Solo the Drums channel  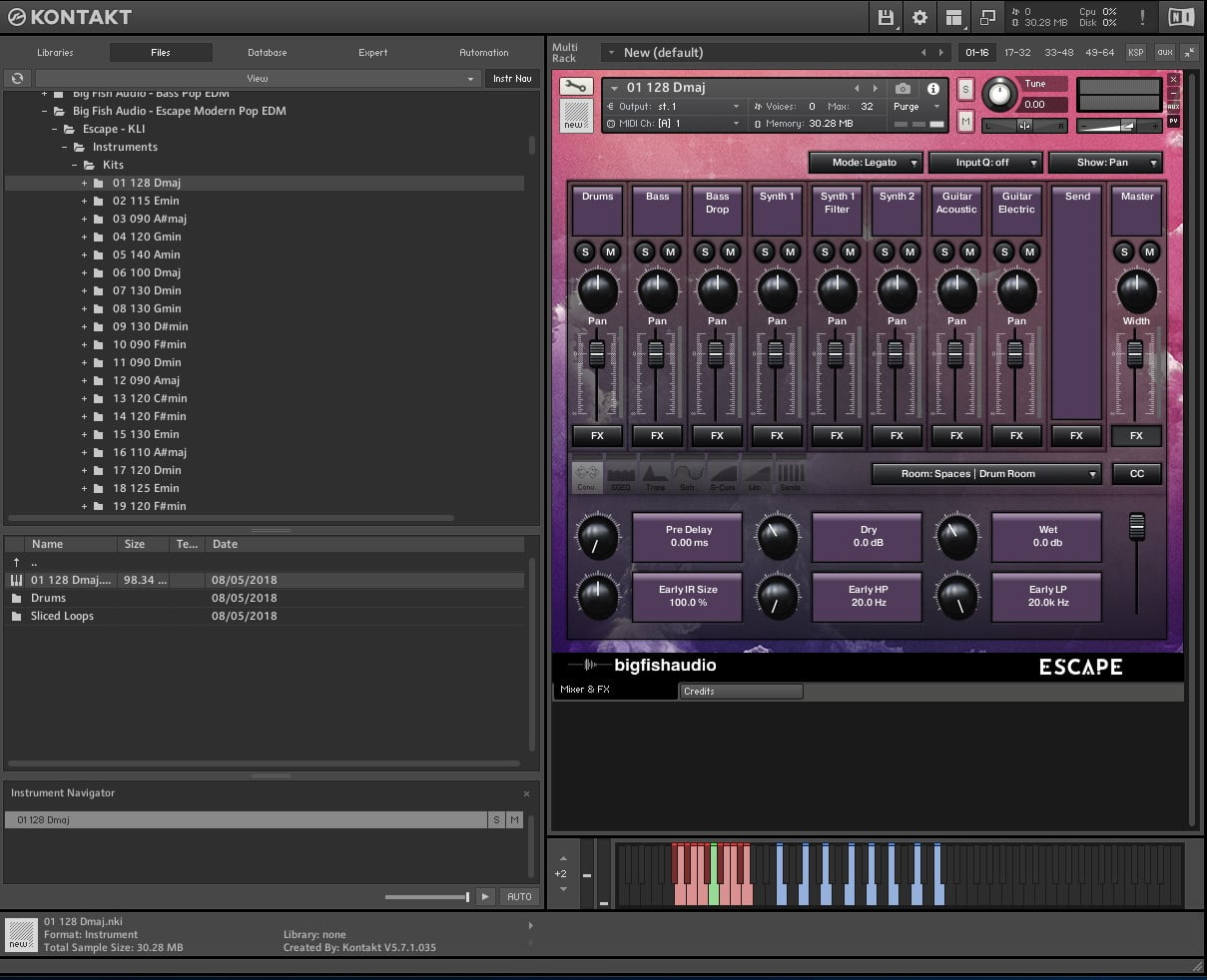click(585, 252)
